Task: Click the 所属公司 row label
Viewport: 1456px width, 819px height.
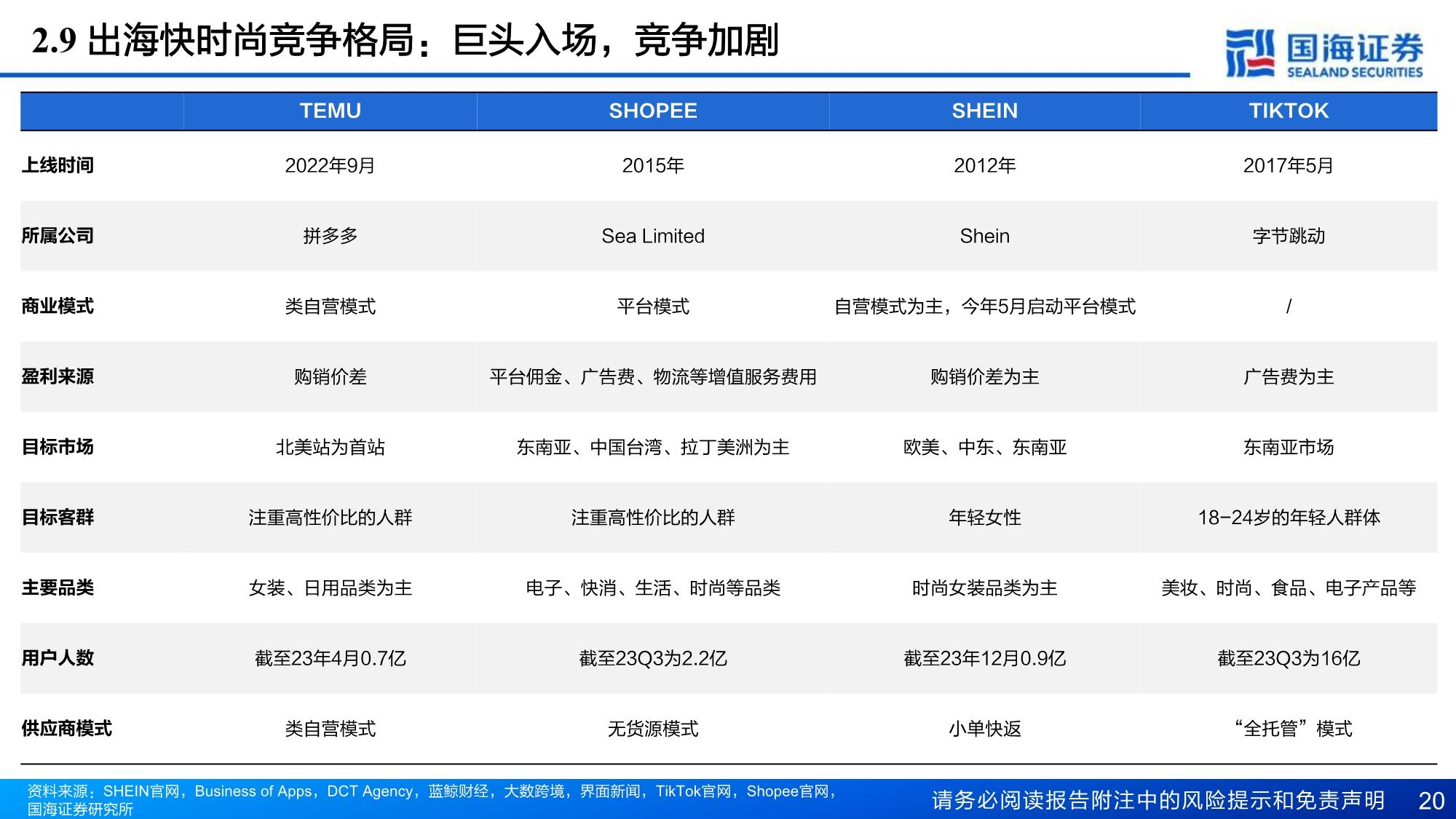Action: click(58, 236)
